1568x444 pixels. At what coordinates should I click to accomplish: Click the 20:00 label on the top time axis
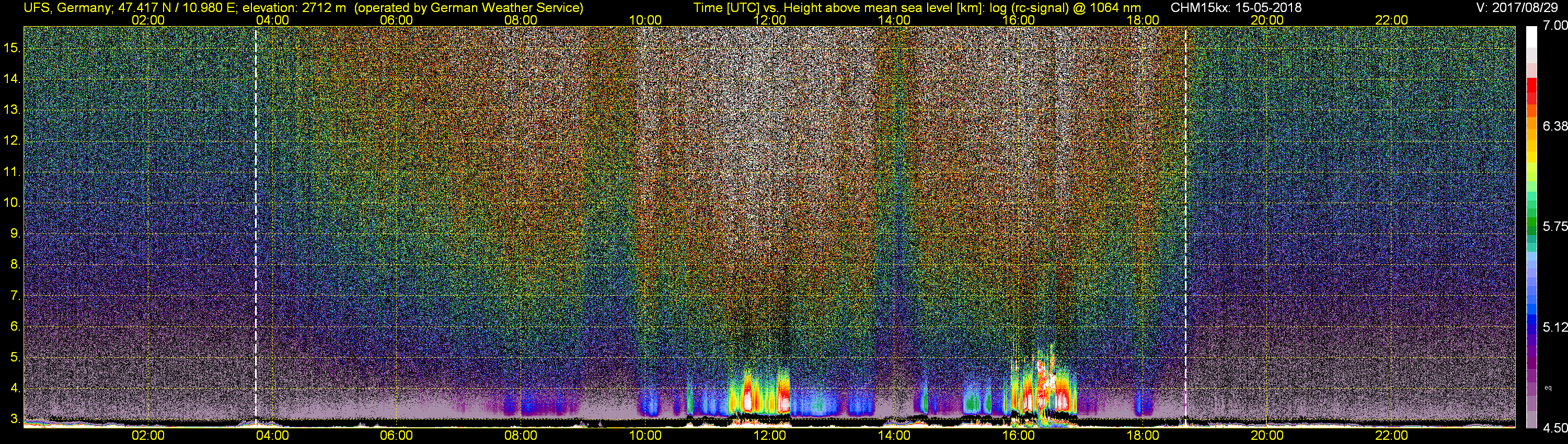point(1267,20)
